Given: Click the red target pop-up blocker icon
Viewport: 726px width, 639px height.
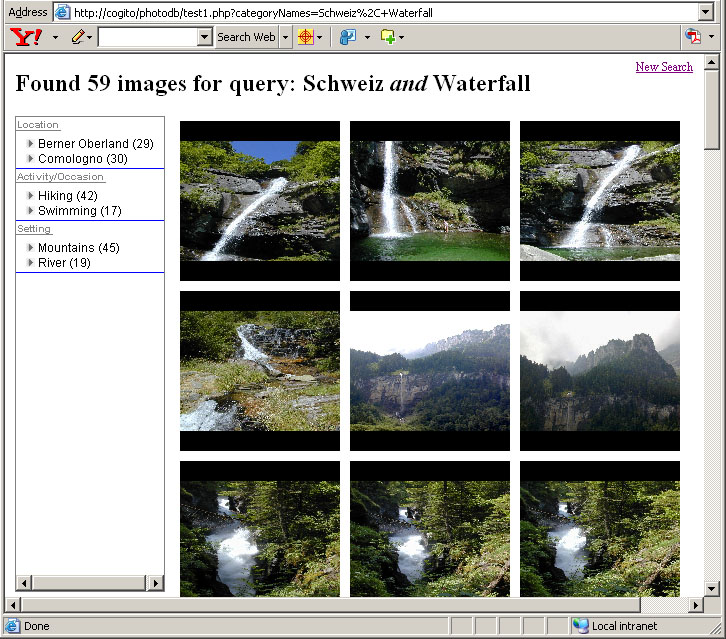Looking at the screenshot, I should click(306, 37).
